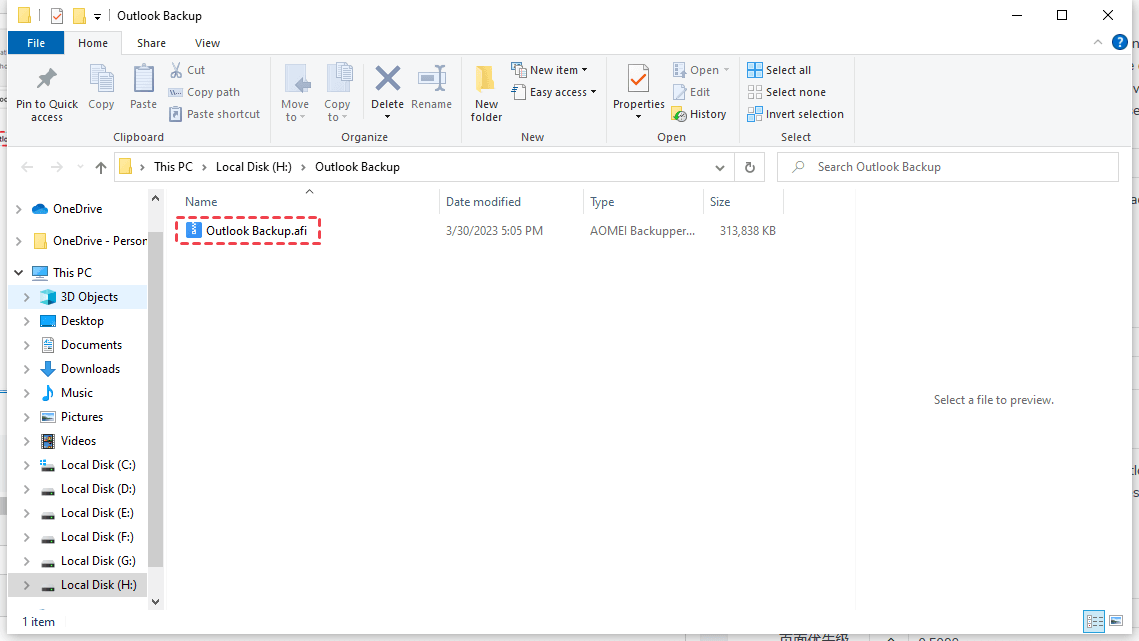Click the Properties checkmark icon
Screen dimensions: 1139x641
[x=639, y=78]
